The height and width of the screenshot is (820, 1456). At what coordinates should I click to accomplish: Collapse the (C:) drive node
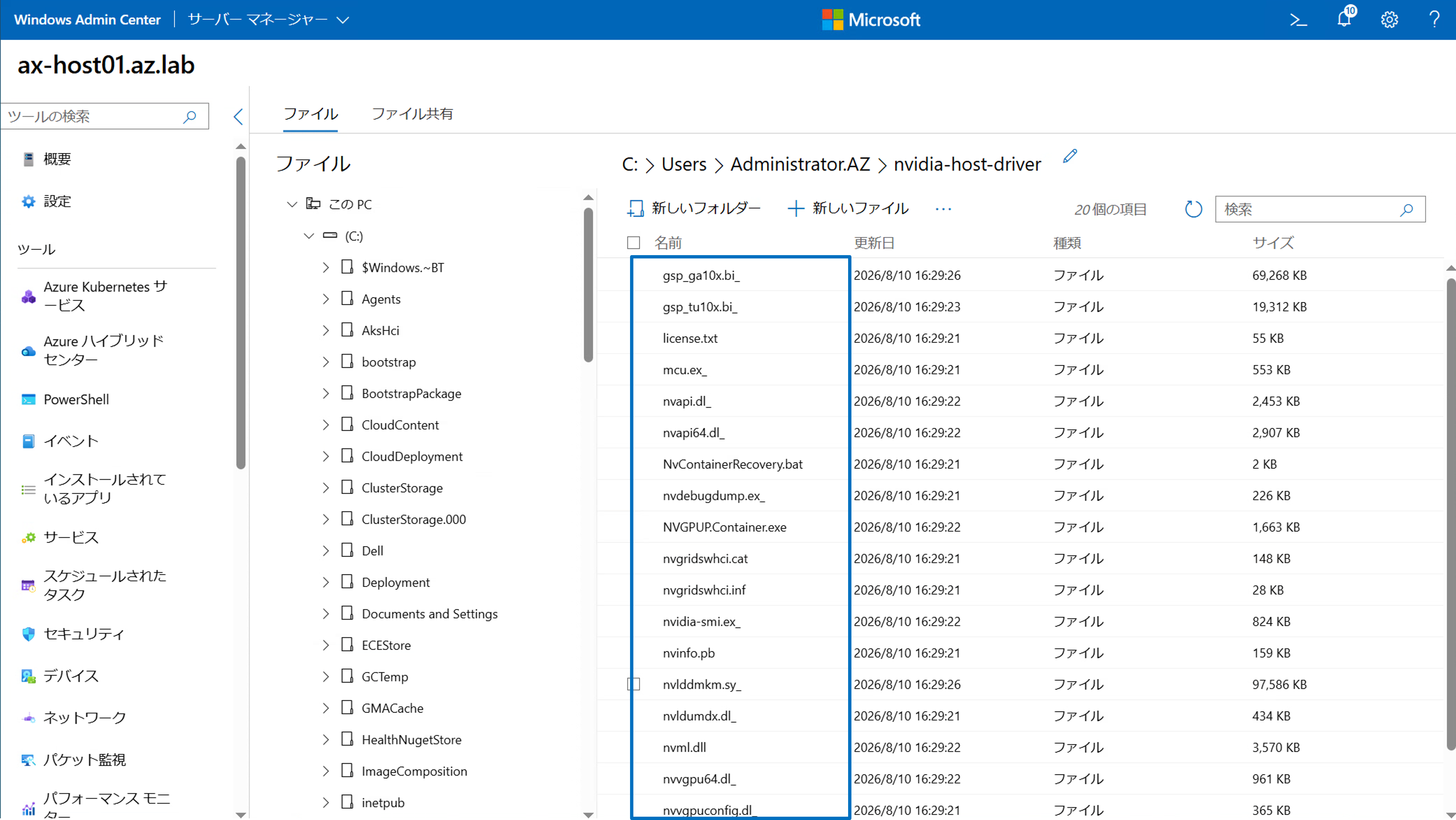(309, 236)
